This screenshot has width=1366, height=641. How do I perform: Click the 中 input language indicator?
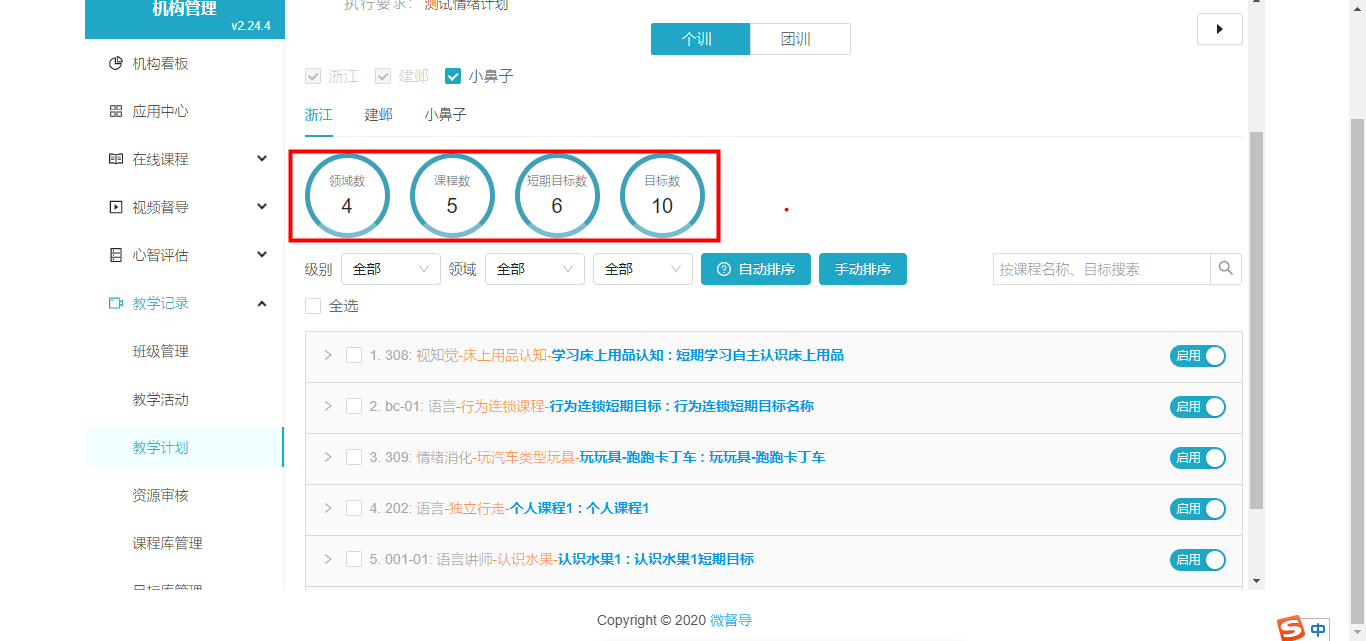[x=1318, y=630]
